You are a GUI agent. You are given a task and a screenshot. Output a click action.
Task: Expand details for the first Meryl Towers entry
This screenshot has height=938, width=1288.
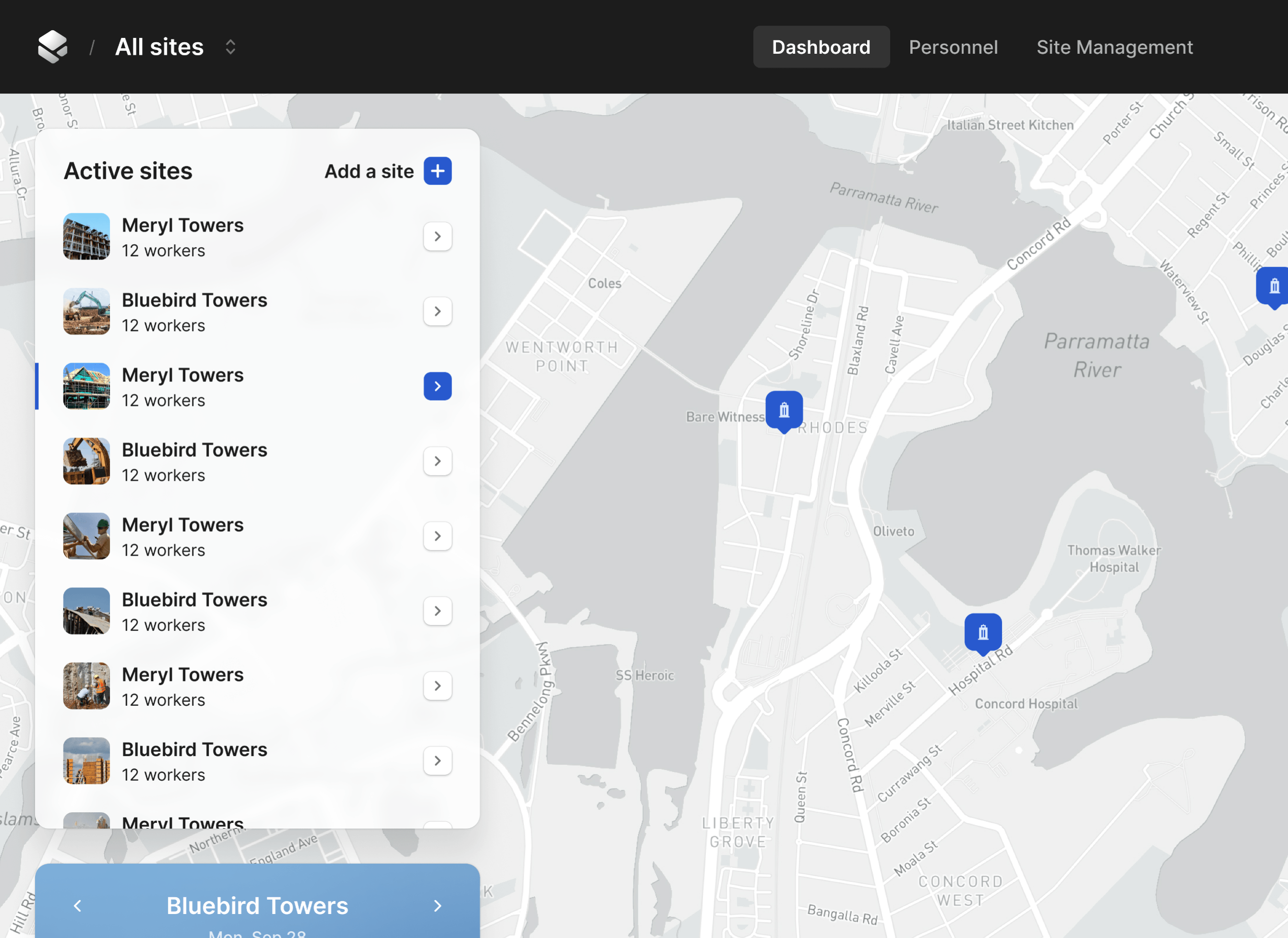[437, 236]
